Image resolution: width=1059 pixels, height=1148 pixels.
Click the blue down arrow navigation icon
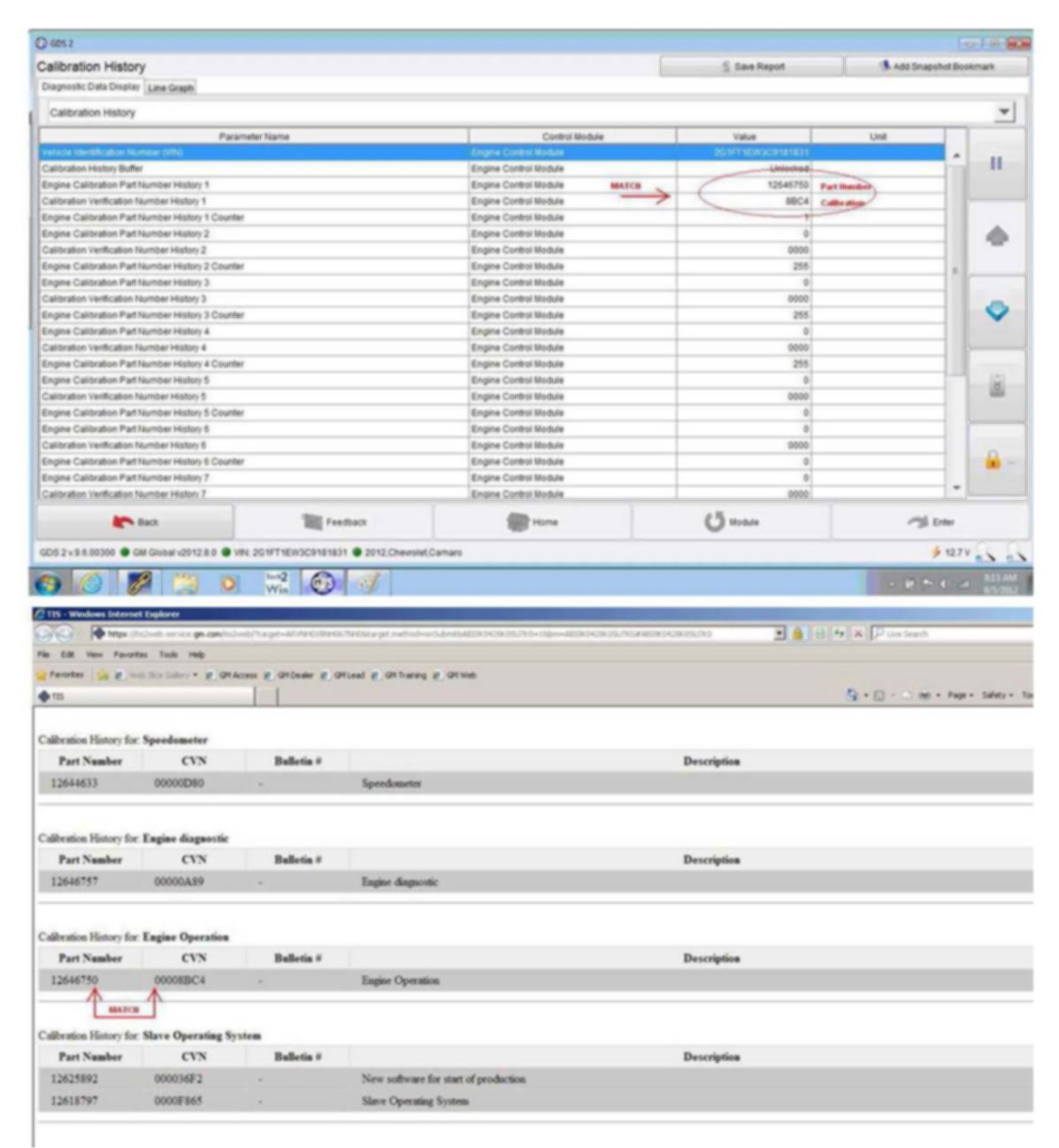996,312
